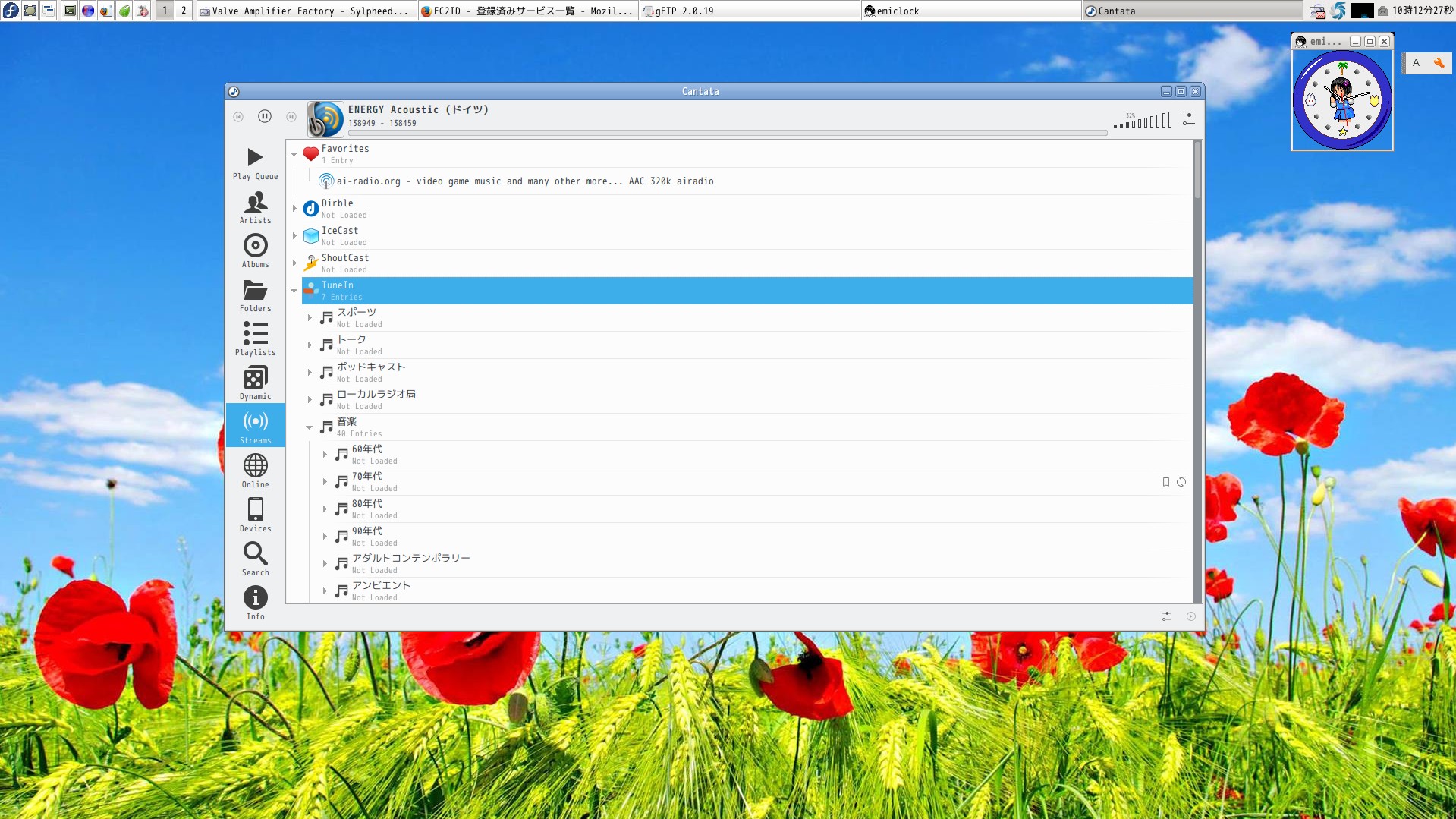Reload the 70年代 category
Screen dimensions: 1456x819
click(1181, 482)
